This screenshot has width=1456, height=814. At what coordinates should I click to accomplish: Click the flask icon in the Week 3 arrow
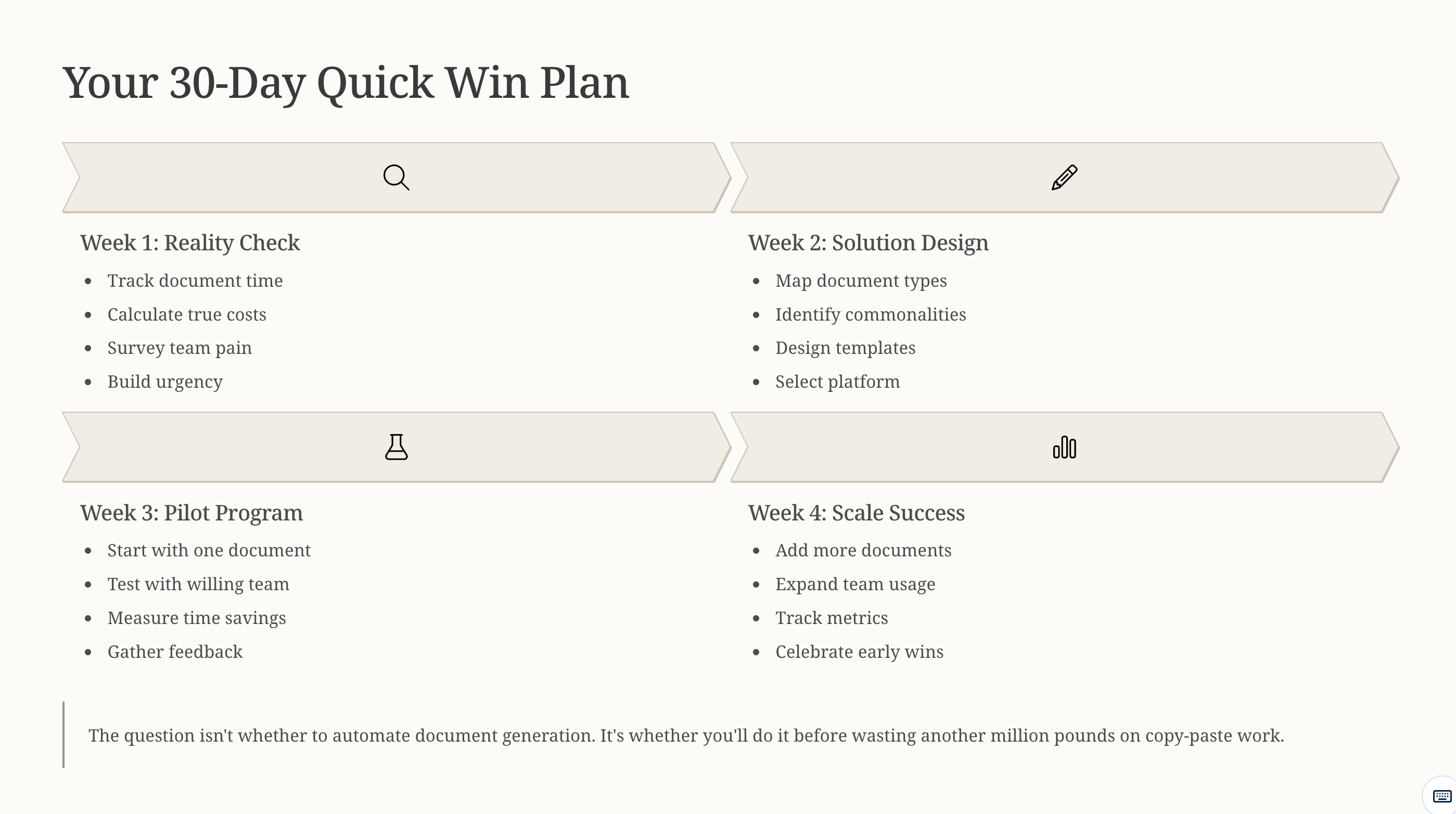coord(396,447)
